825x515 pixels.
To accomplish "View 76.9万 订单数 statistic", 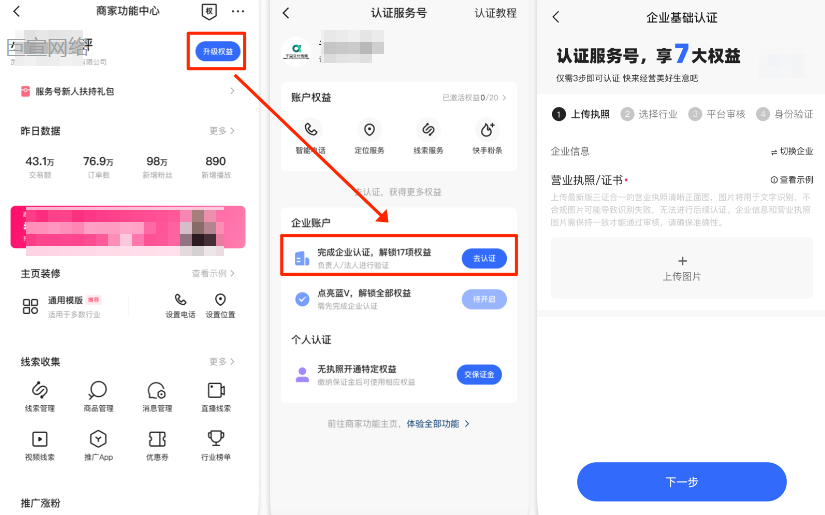I will tap(98, 167).
